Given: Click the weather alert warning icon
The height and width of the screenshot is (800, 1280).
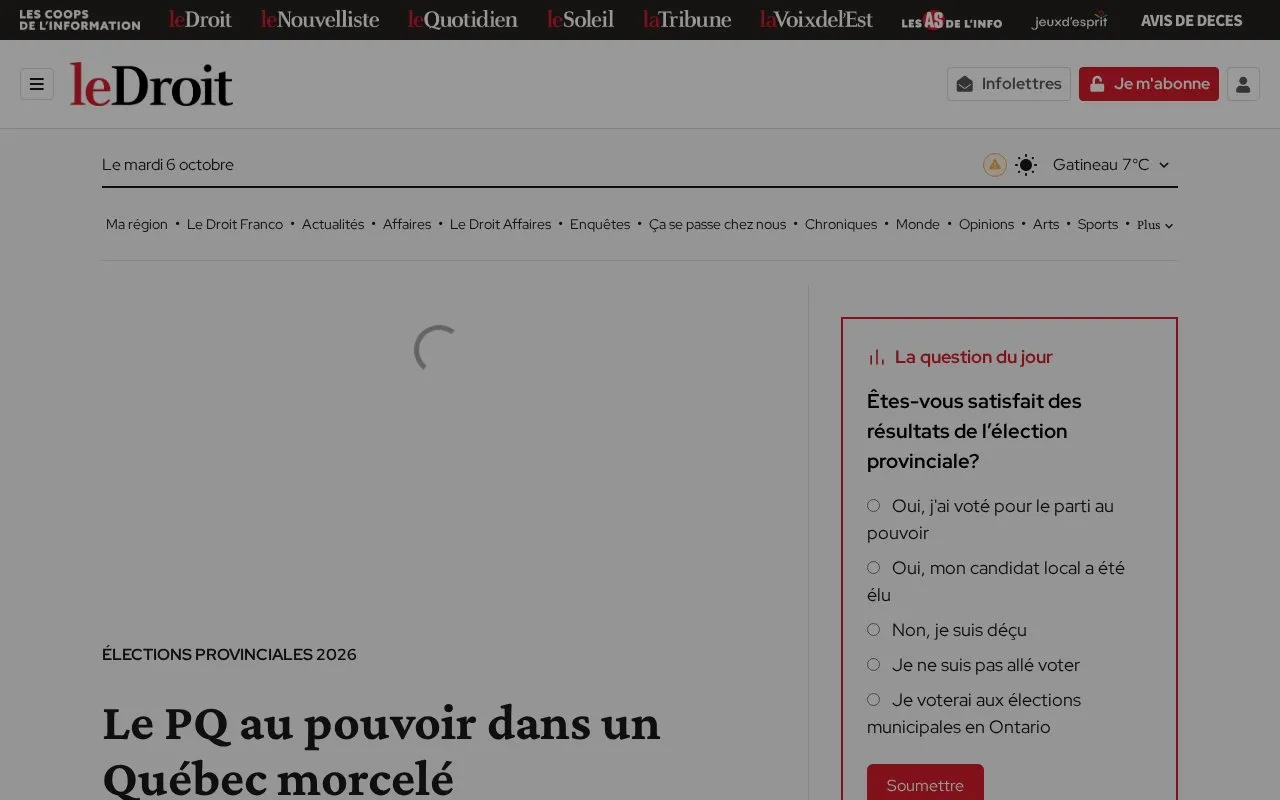Looking at the screenshot, I should point(994,165).
